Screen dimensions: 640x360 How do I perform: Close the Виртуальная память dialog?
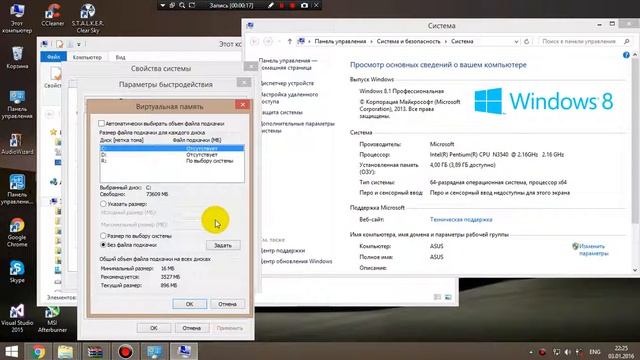[x=242, y=105]
